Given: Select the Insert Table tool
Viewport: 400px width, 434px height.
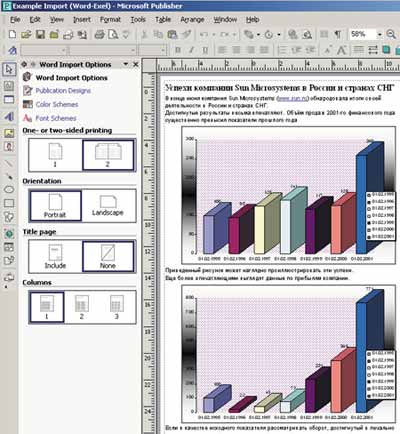Looking at the screenshot, I should [9, 99].
